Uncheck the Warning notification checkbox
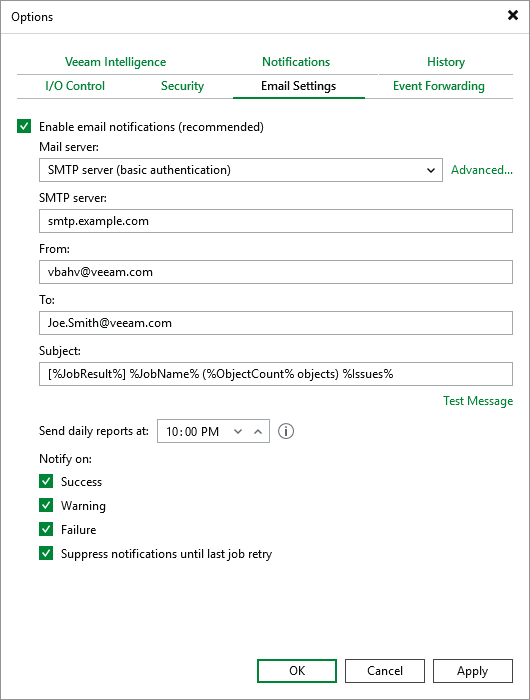Screen dimensions: 530x700 [46, 505]
